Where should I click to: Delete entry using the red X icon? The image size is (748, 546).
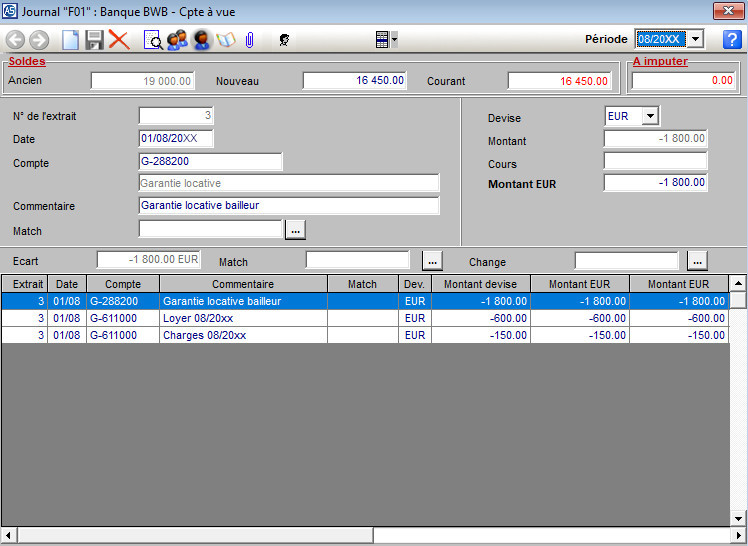point(119,40)
